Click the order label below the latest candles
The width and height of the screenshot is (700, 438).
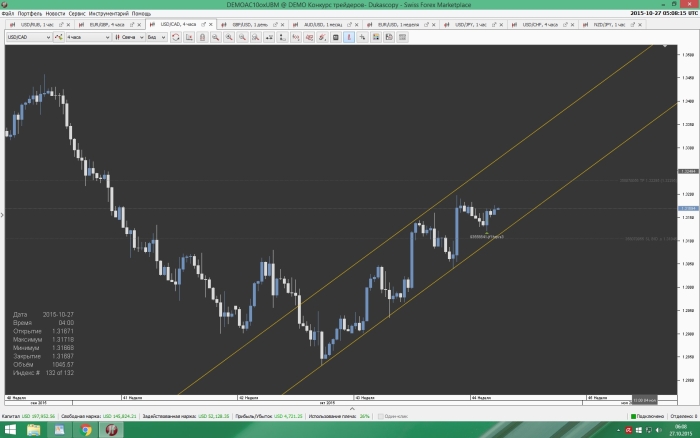pos(487,237)
